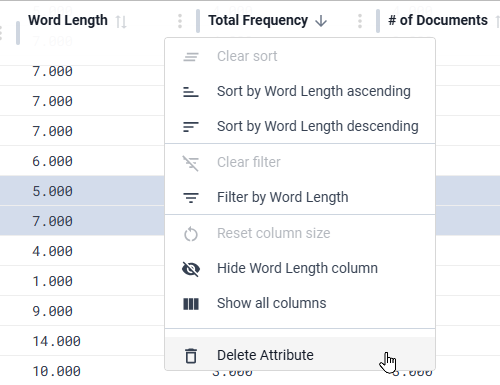
Task: Select Sort by Word Length descending
Action: (300, 126)
